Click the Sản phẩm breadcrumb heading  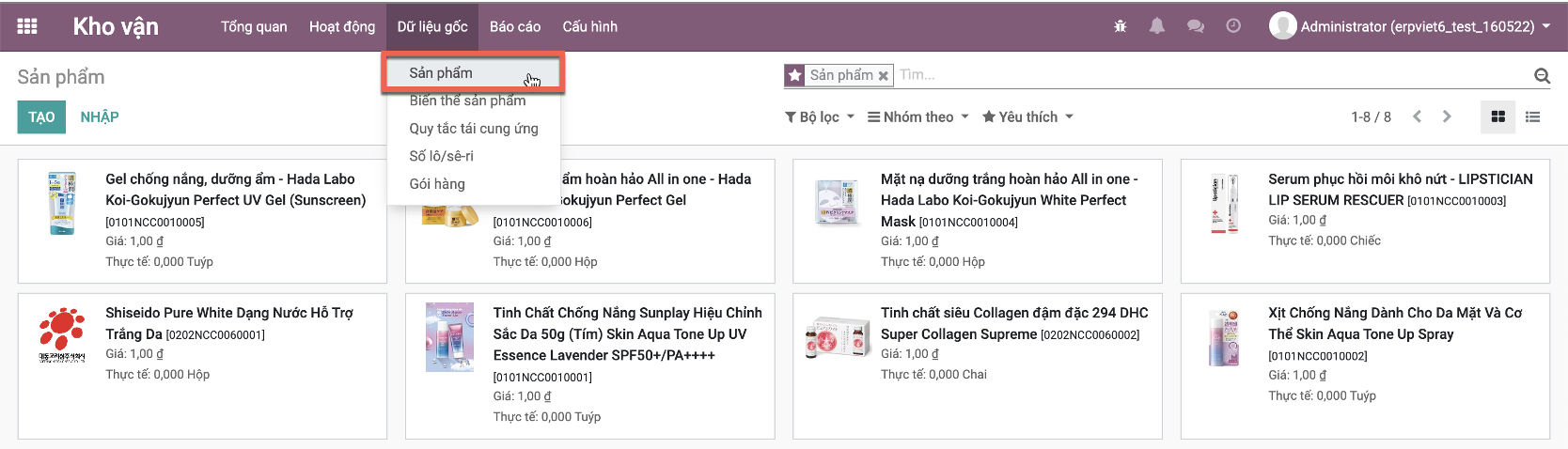click(x=61, y=77)
